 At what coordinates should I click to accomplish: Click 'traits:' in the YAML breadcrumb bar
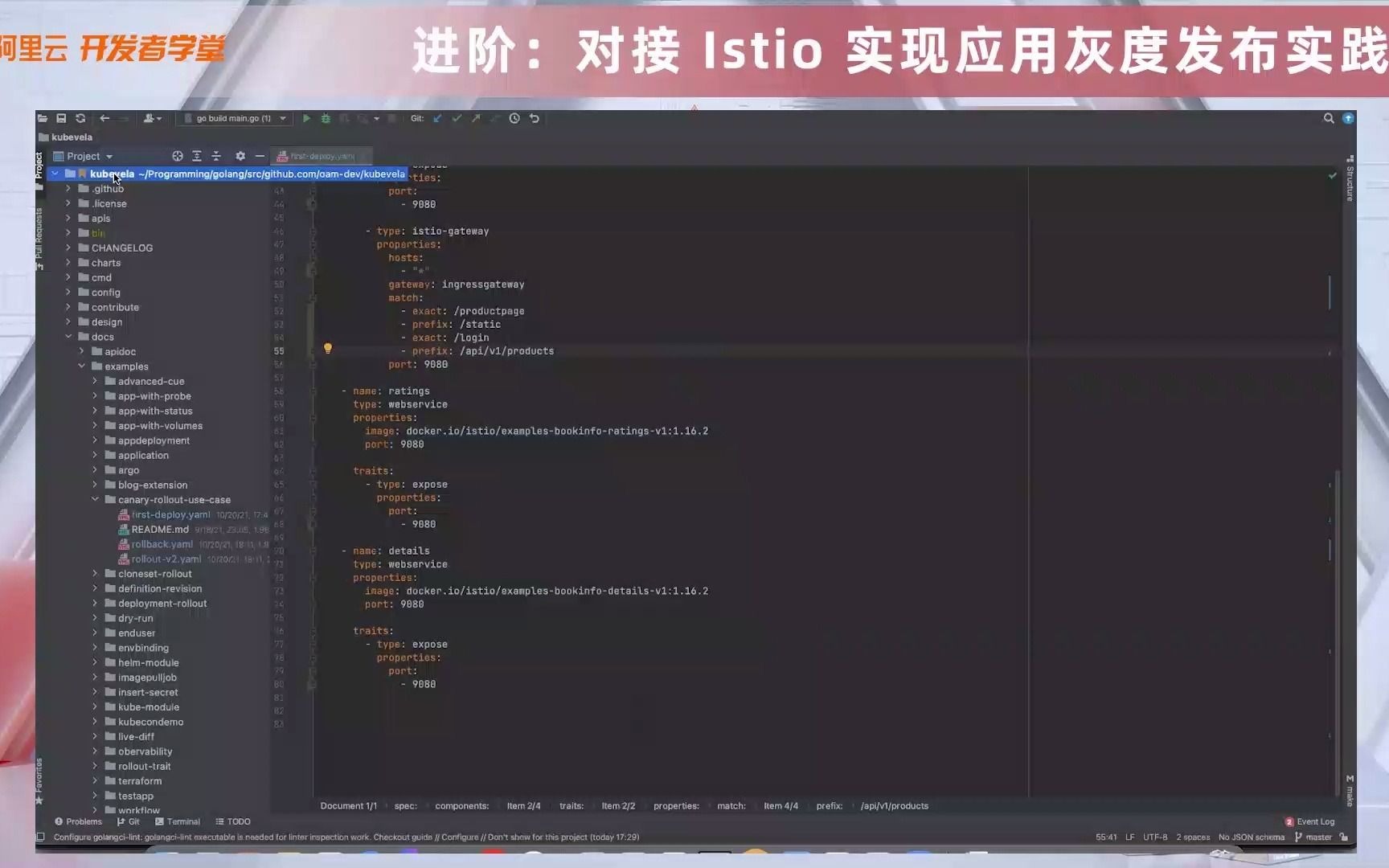(572, 805)
